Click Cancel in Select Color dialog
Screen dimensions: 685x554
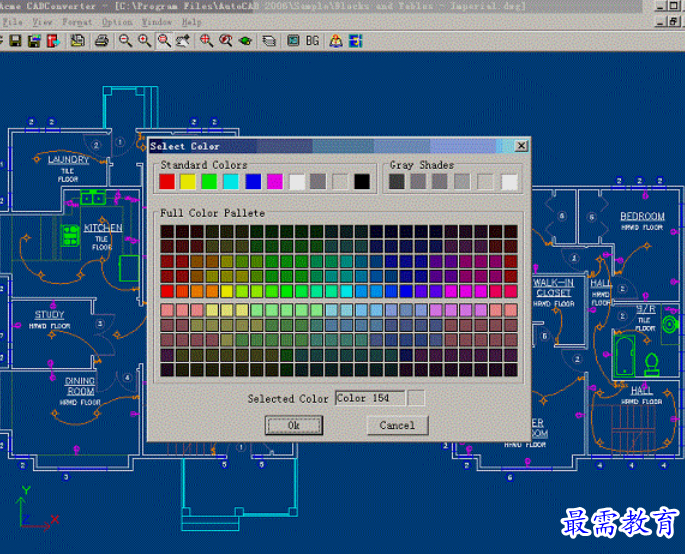[397, 425]
